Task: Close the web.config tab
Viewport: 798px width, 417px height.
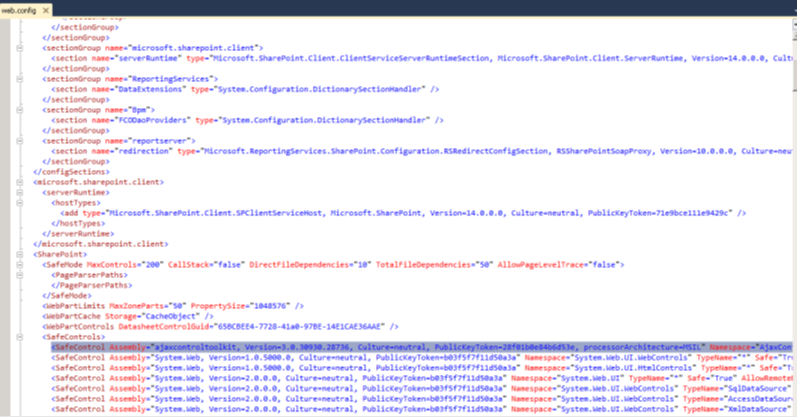Action: click(x=46, y=10)
